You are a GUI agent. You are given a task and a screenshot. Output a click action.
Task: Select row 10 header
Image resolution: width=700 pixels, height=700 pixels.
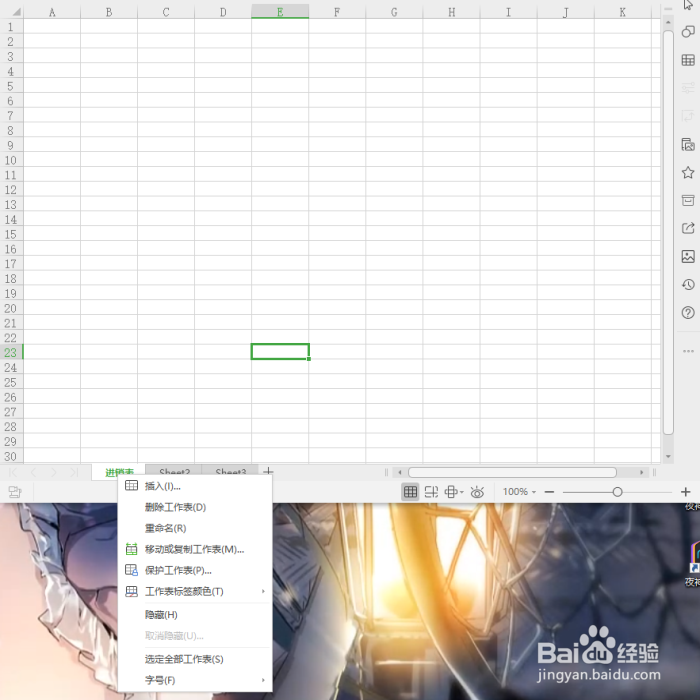click(11, 160)
